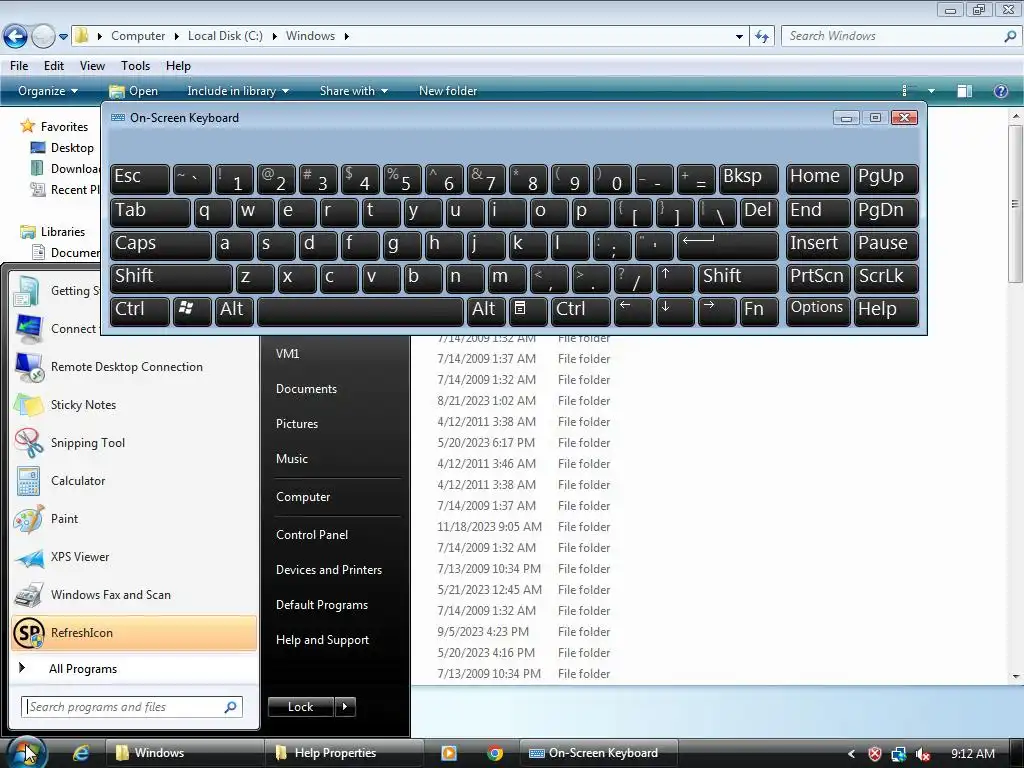The image size is (1024, 768).
Task: Click the network tray icon
Action: point(899,754)
